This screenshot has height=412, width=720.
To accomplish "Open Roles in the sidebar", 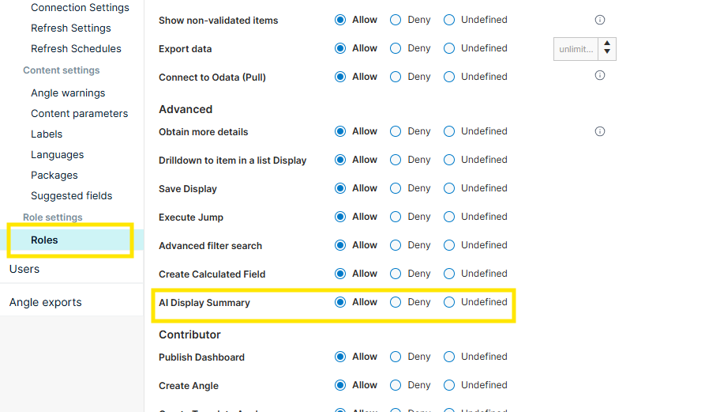I will click(44, 240).
